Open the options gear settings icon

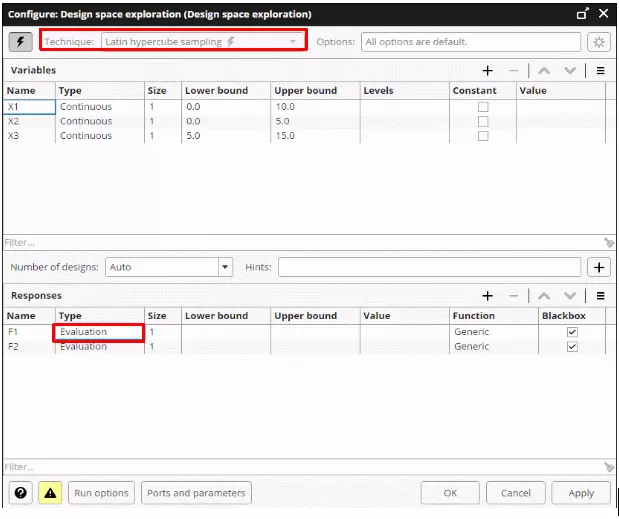[x=599, y=42]
